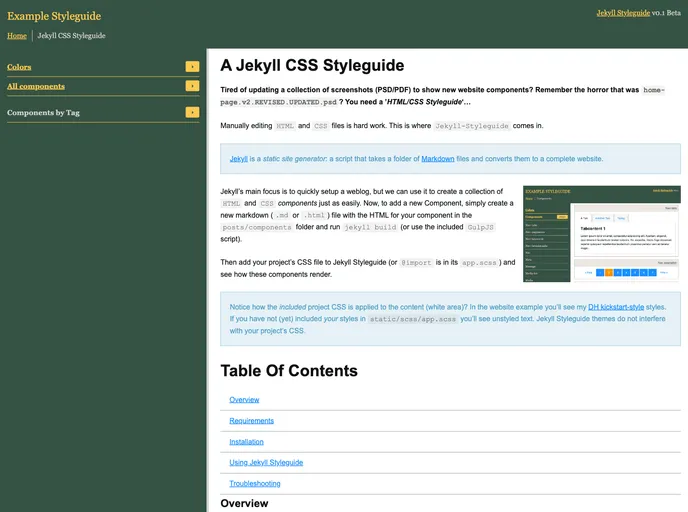The image size is (688, 512).
Task: Click the Example Styleguide site title
Action: tap(54, 16)
